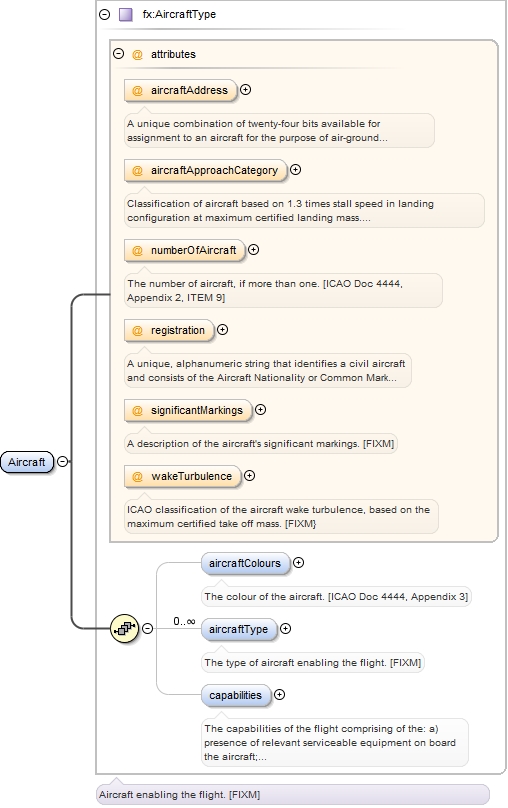Click the purple fx:AircraftType complex type icon

[126, 14]
